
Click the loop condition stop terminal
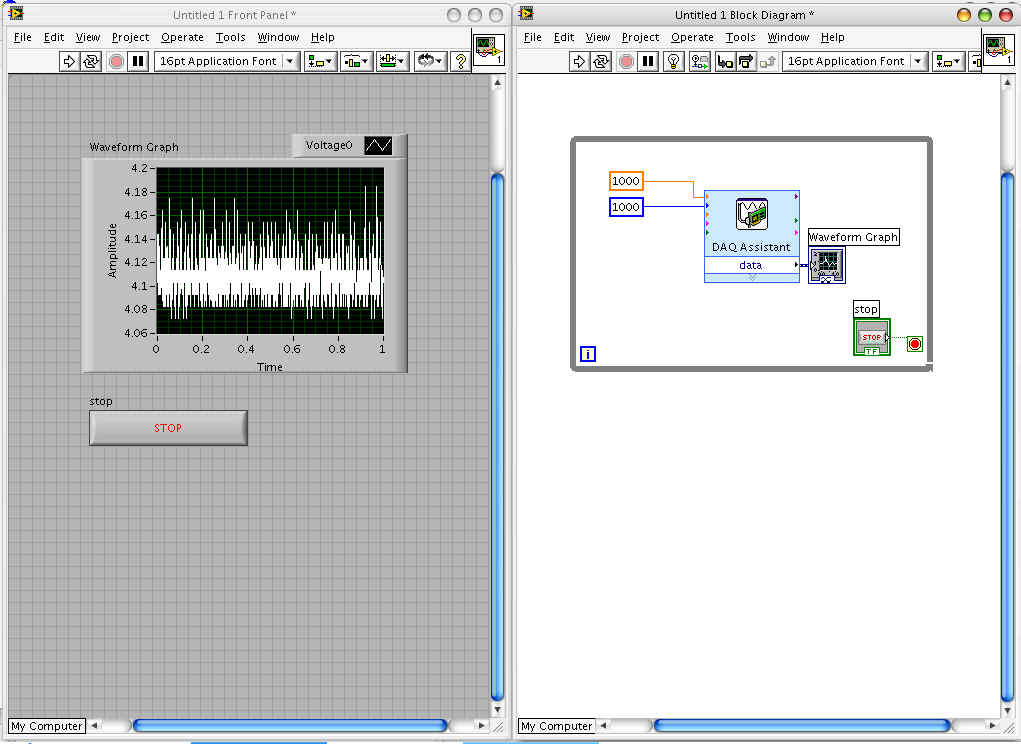point(914,344)
